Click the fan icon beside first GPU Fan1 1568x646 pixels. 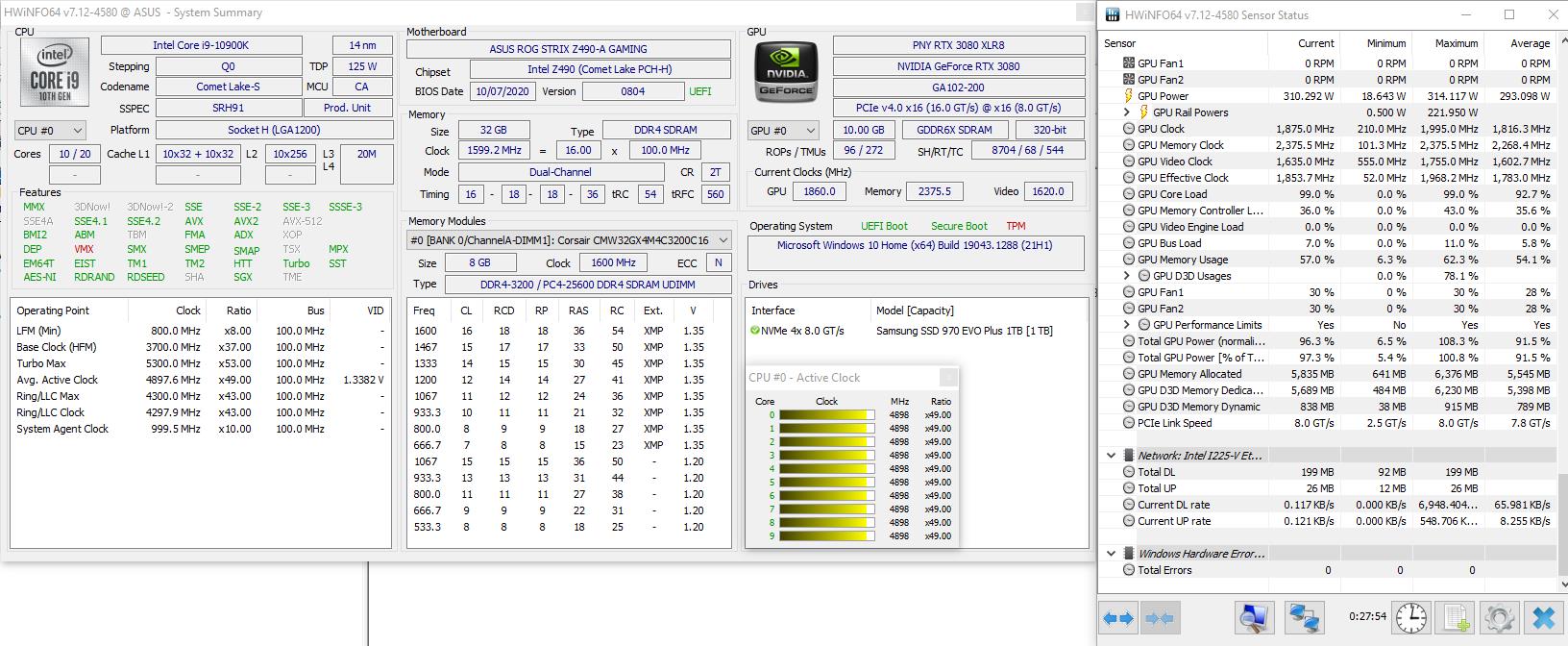(x=1129, y=63)
